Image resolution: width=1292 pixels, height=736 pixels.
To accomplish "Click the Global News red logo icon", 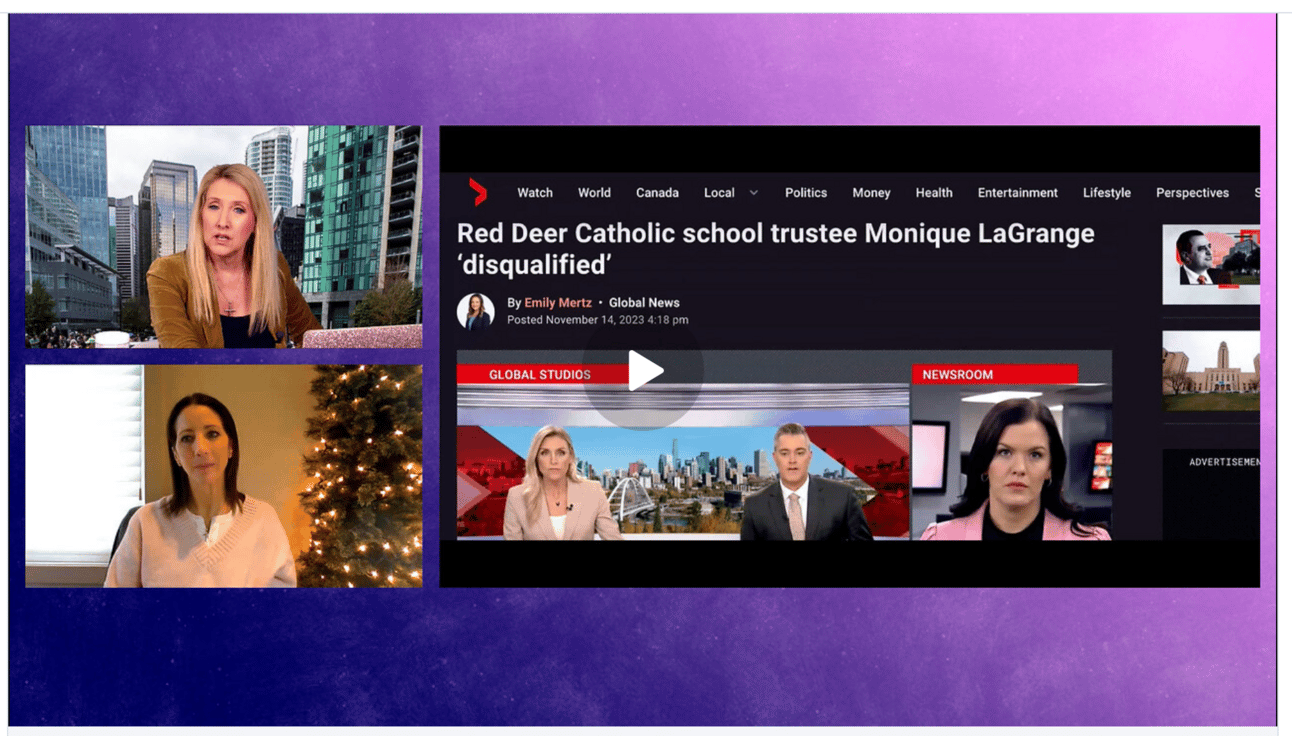I will click(478, 192).
